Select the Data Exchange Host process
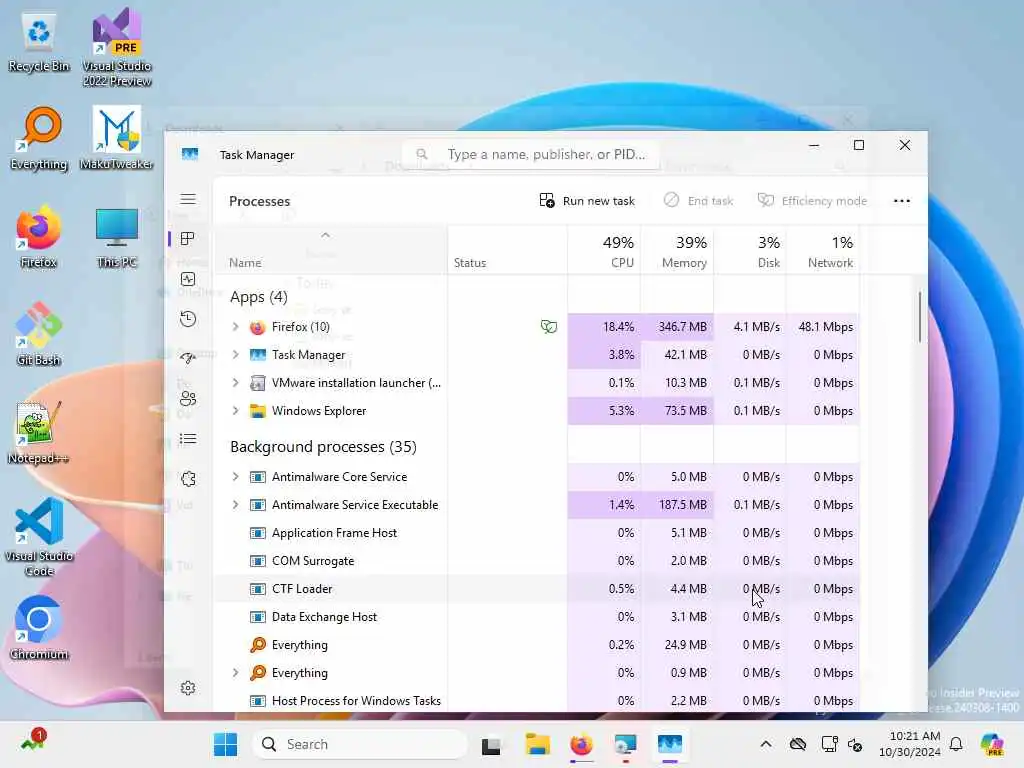Screen dimensions: 1024x768 pyautogui.click(x=536, y=617)
